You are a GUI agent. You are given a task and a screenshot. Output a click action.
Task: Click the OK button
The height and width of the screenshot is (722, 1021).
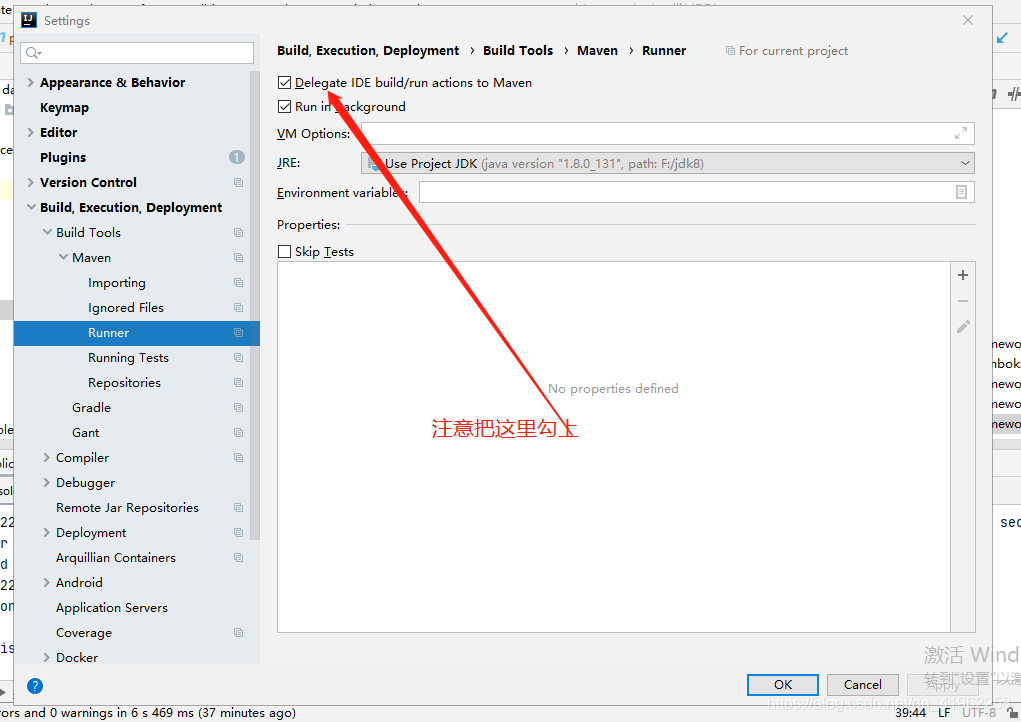click(x=782, y=684)
